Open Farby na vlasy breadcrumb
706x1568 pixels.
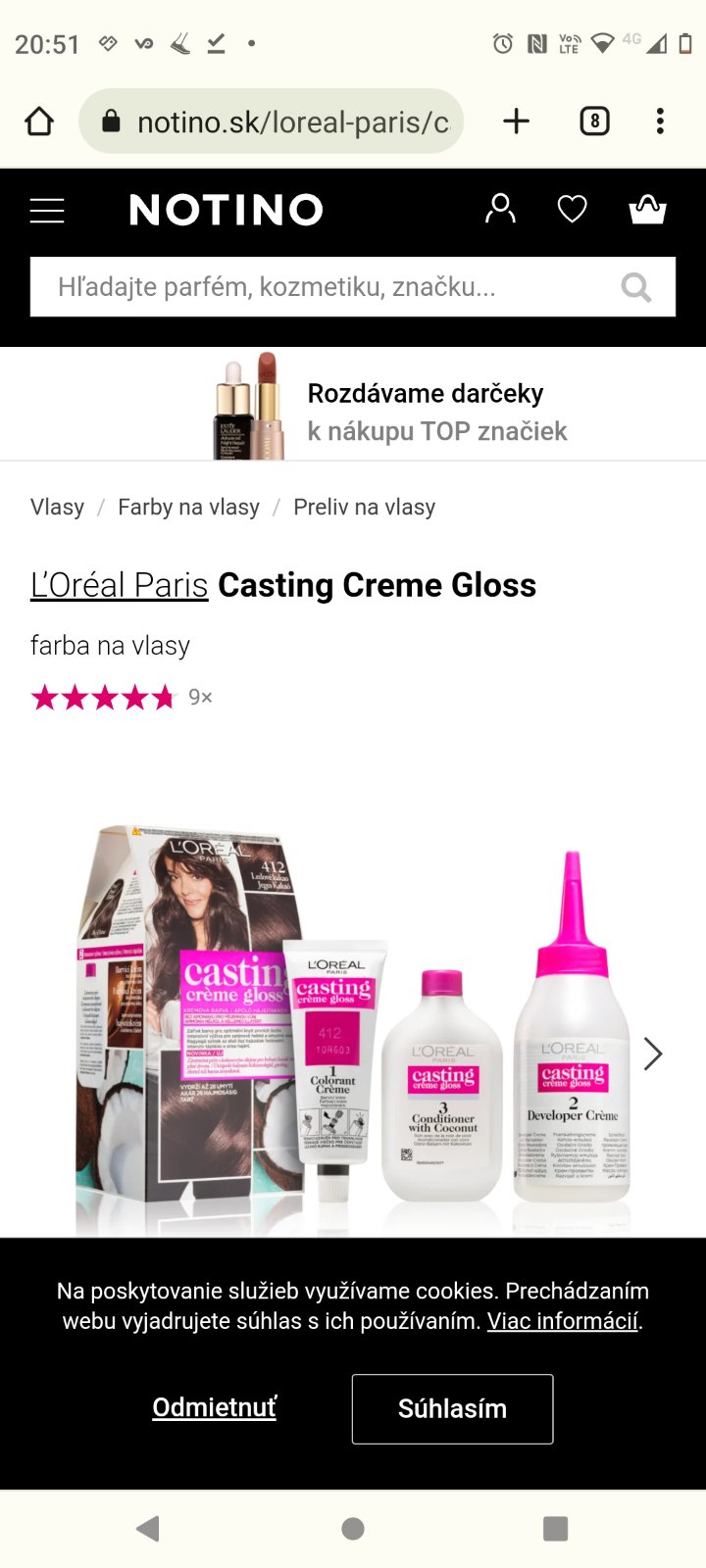pyautogui.click(x=188, y=507)
